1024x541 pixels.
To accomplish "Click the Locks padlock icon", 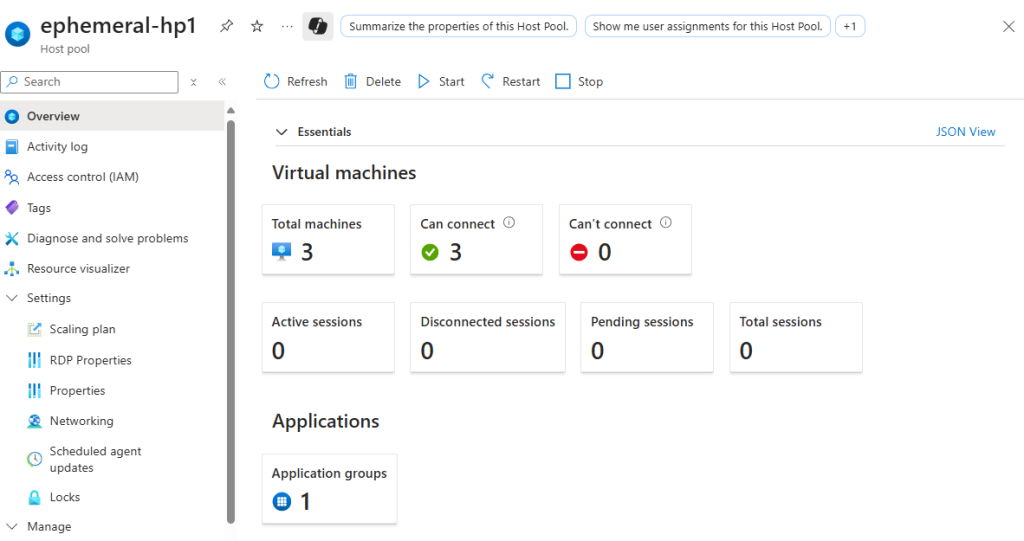I will pyautogui.click(x=35, y=497).
